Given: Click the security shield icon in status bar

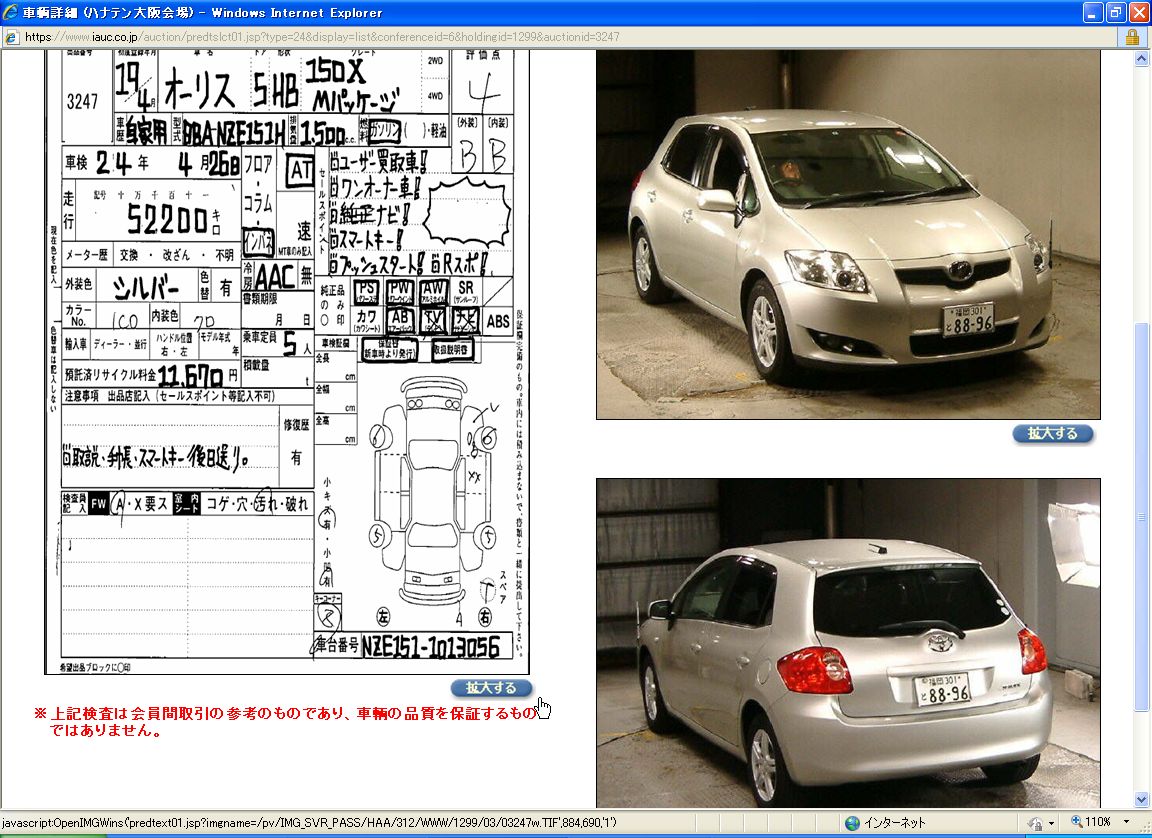Looking at the screenshot, I should click(x=1036, y=823).
